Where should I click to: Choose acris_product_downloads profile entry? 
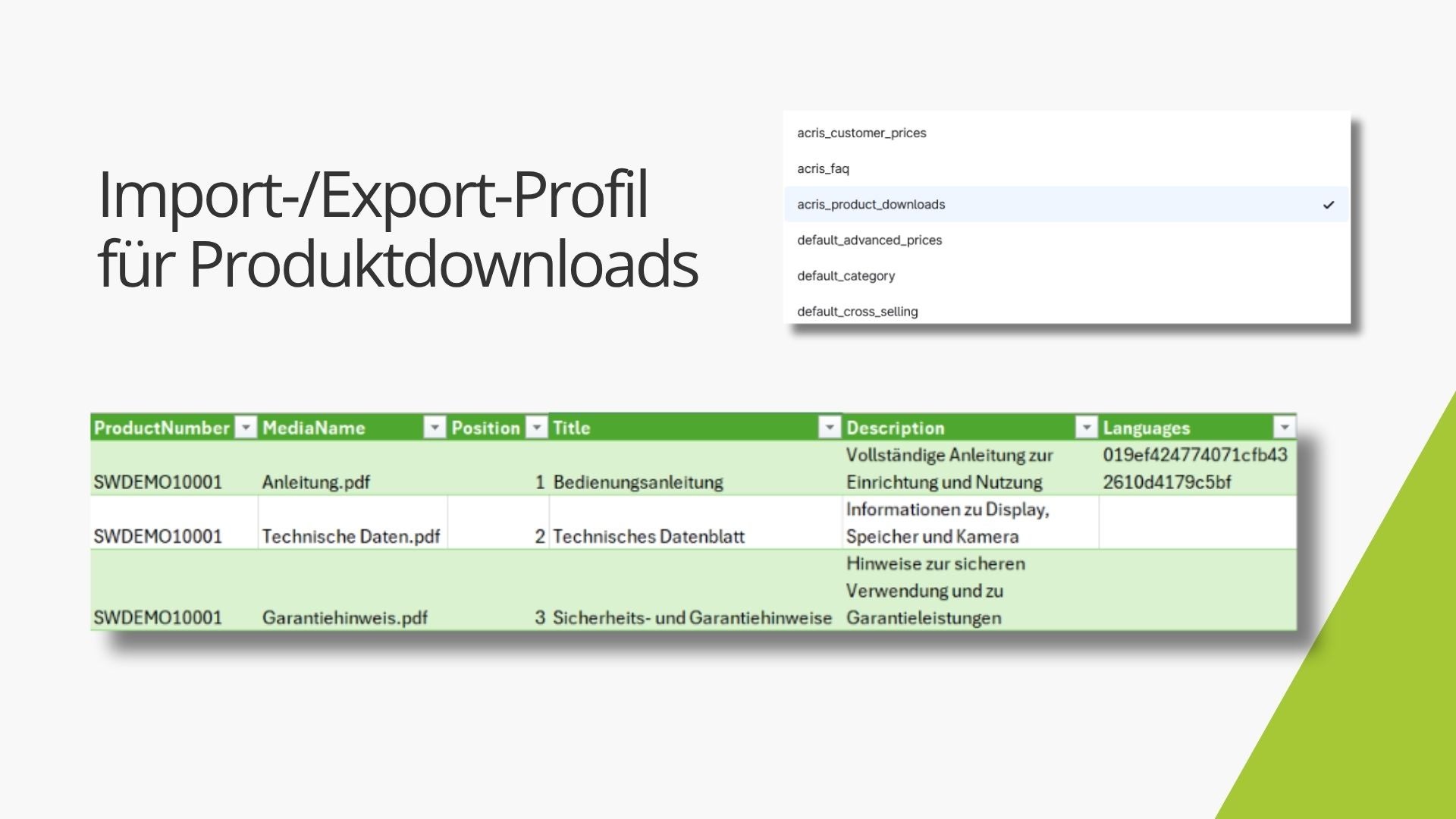1067,204
